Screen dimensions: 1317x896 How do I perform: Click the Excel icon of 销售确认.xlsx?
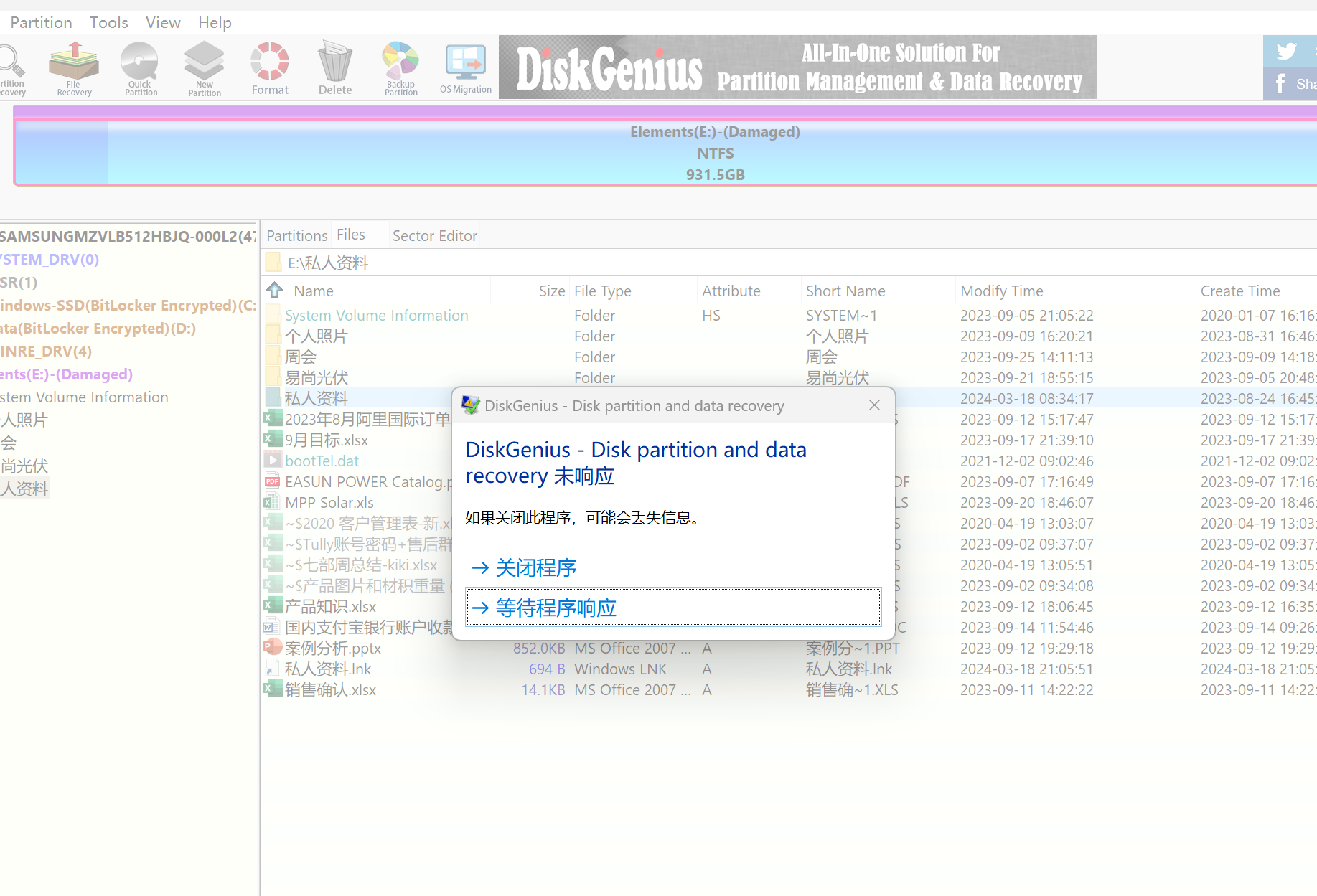click(272, 689)
